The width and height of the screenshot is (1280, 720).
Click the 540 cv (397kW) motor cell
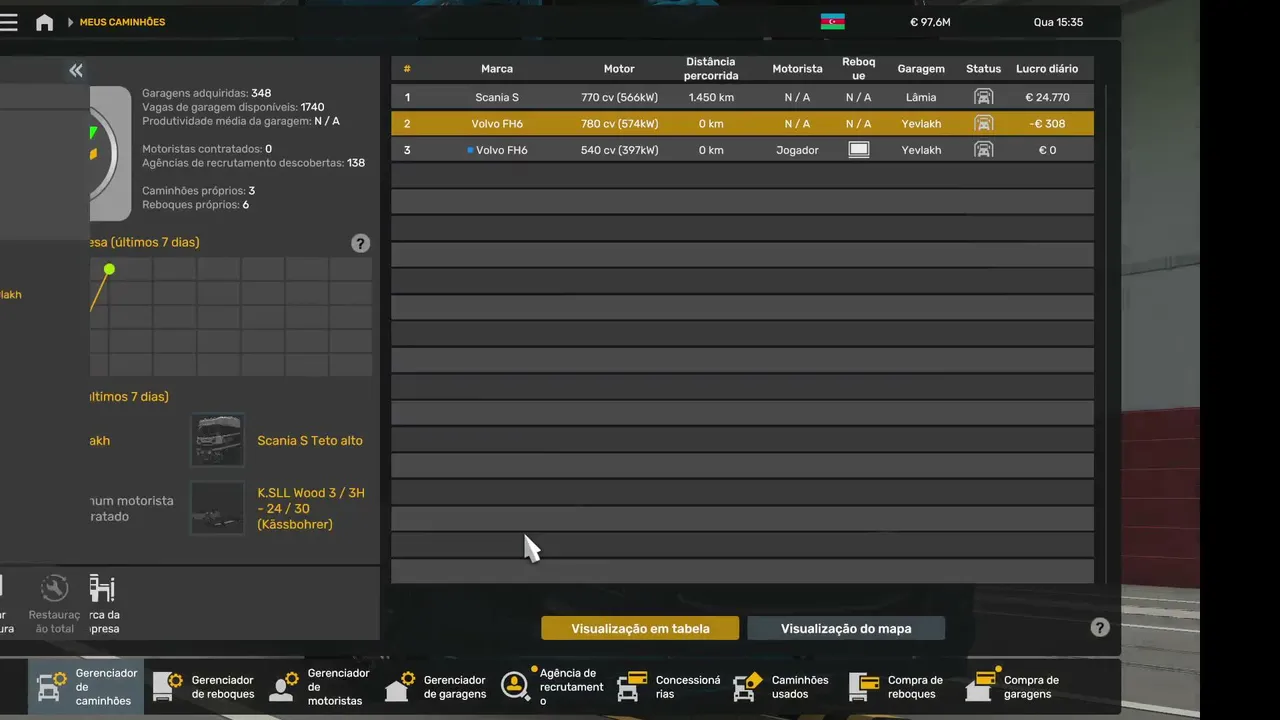click(619, 150)
